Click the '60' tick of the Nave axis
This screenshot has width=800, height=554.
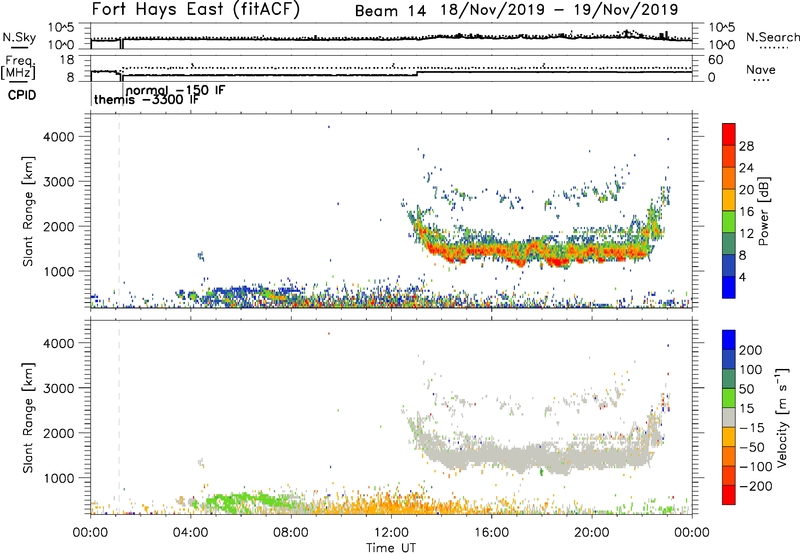715,60
